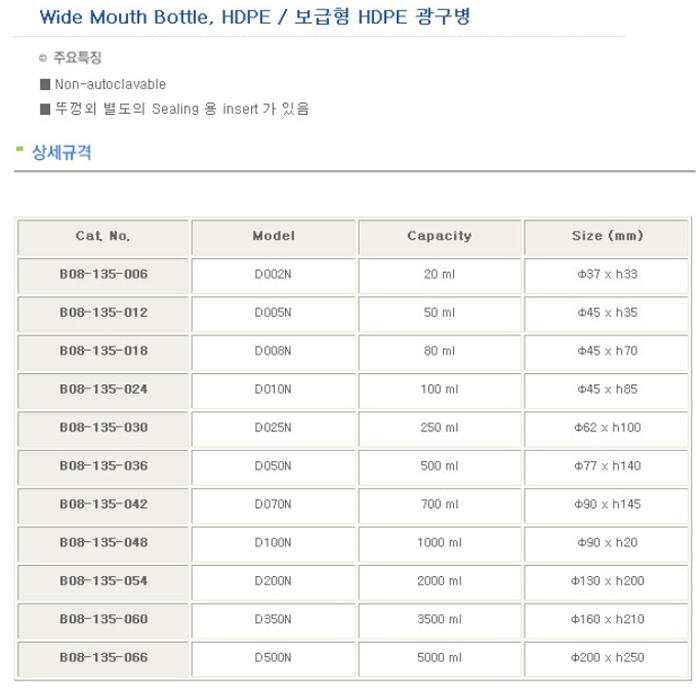Select the Size (mm) column header
Viewport: 700px width, 695px height.
[x=607, y=236]
